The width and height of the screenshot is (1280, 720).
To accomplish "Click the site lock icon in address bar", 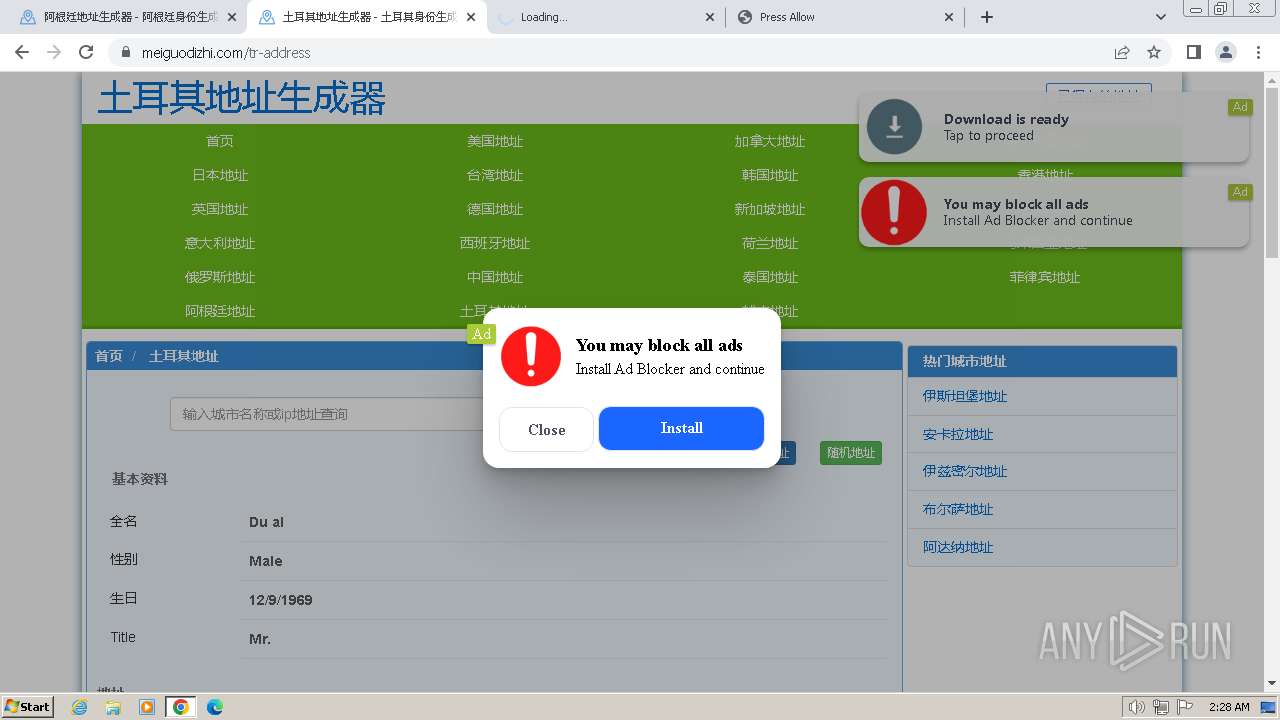I will point(125,53).
